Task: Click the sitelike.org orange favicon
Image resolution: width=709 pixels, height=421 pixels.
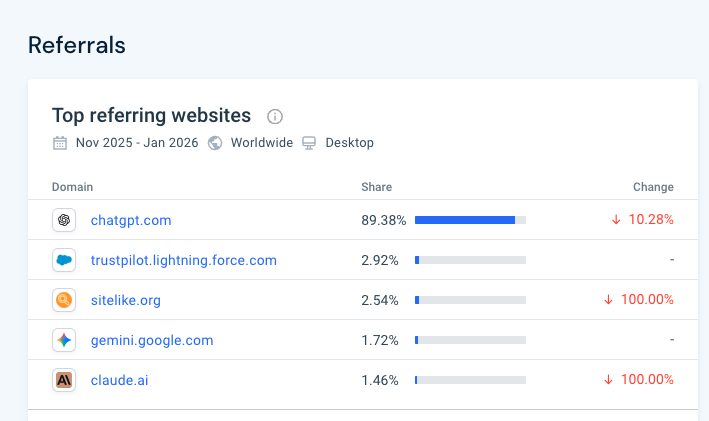Action: tap(64, 300)
